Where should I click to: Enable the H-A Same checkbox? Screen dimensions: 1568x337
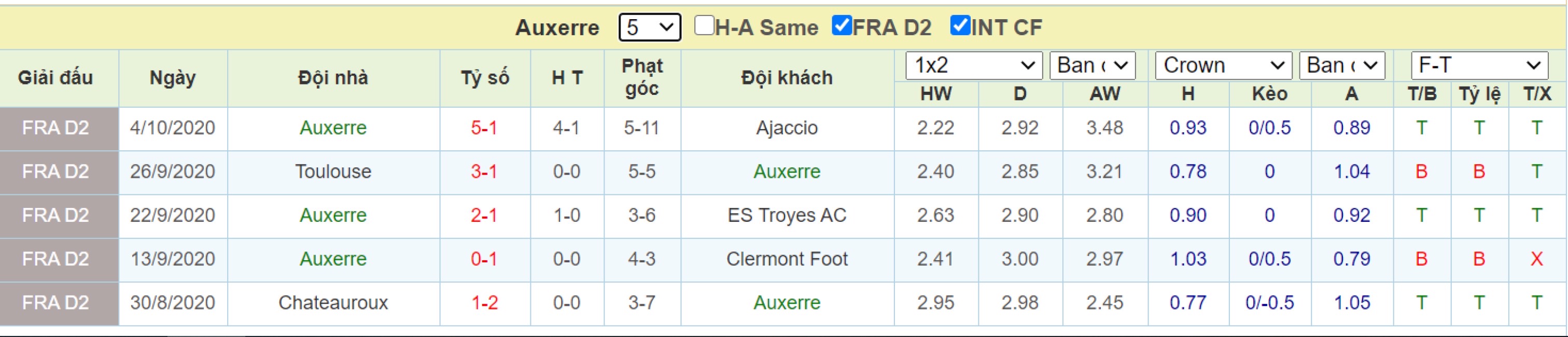pyautogui.click(x=704, y=25)
